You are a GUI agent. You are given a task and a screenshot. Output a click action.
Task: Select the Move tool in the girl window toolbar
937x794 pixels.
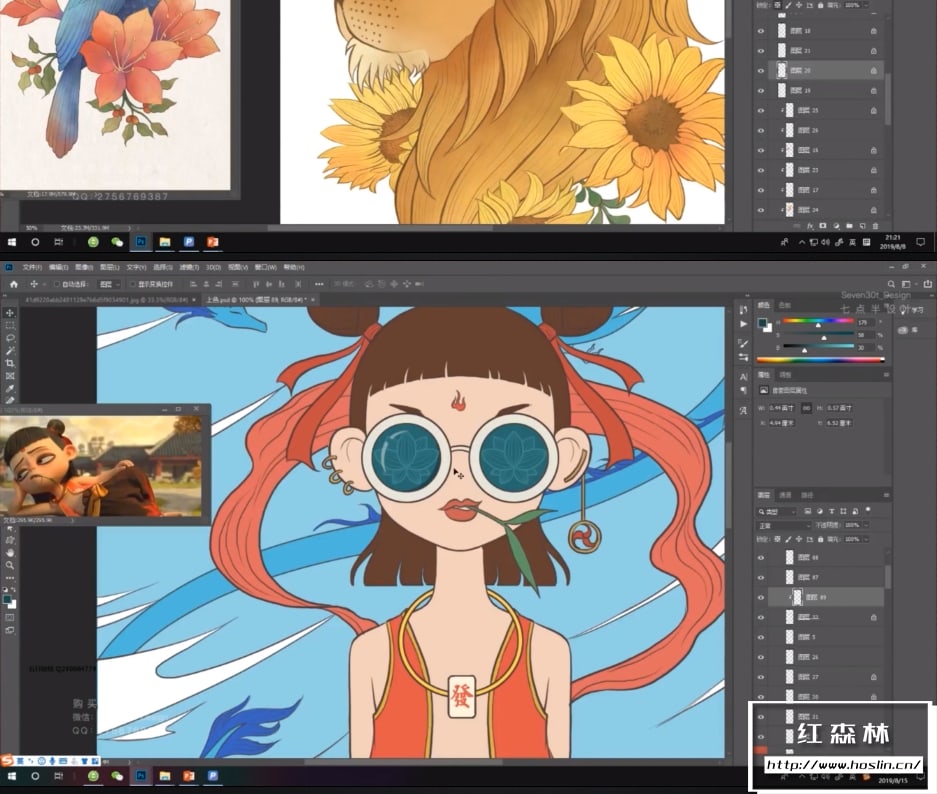10,312
